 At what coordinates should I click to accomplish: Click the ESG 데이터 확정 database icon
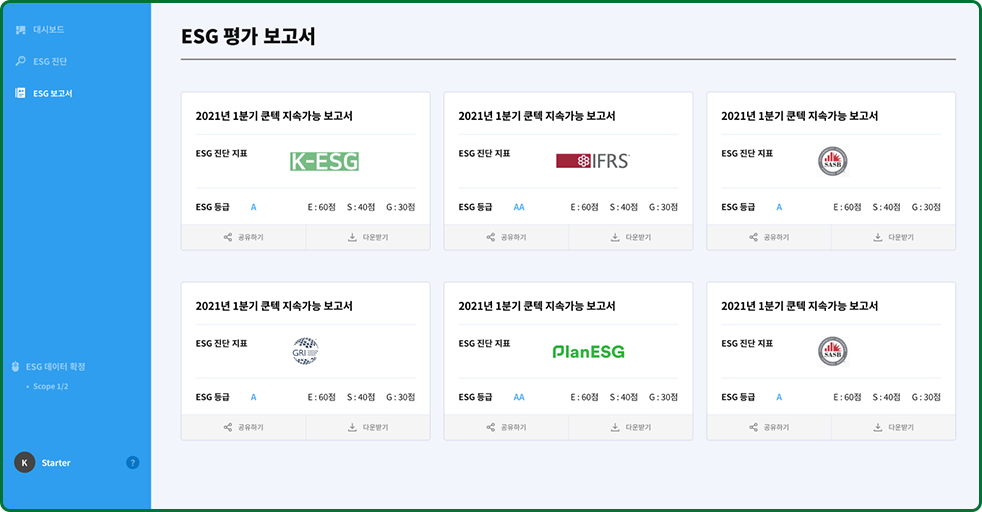pos(15,367)
